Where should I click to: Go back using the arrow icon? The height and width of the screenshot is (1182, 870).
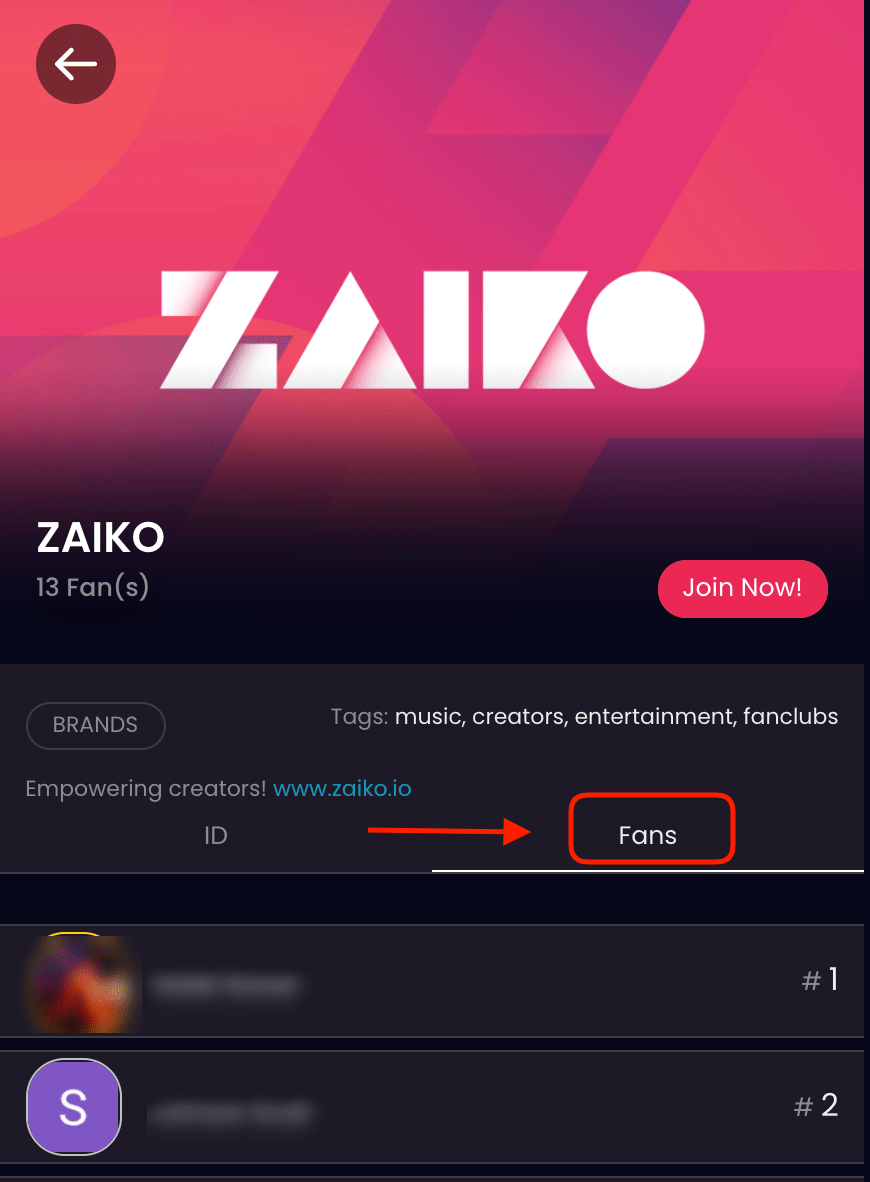pyautogui.click(x=75, y=64)
